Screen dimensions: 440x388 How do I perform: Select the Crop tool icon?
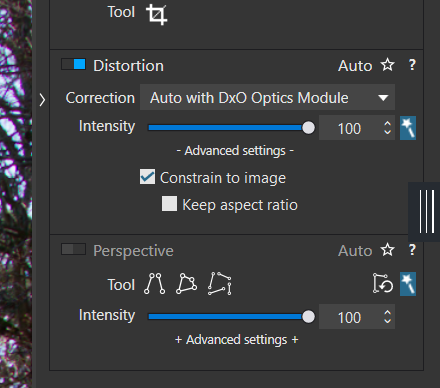[157, 14]
